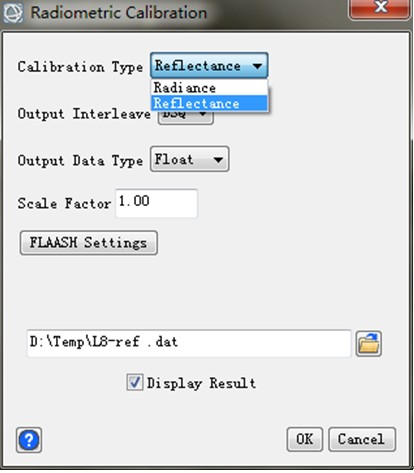414x473 pixels.
Task: Confirm with the OK button
Action: pos(305,439)
